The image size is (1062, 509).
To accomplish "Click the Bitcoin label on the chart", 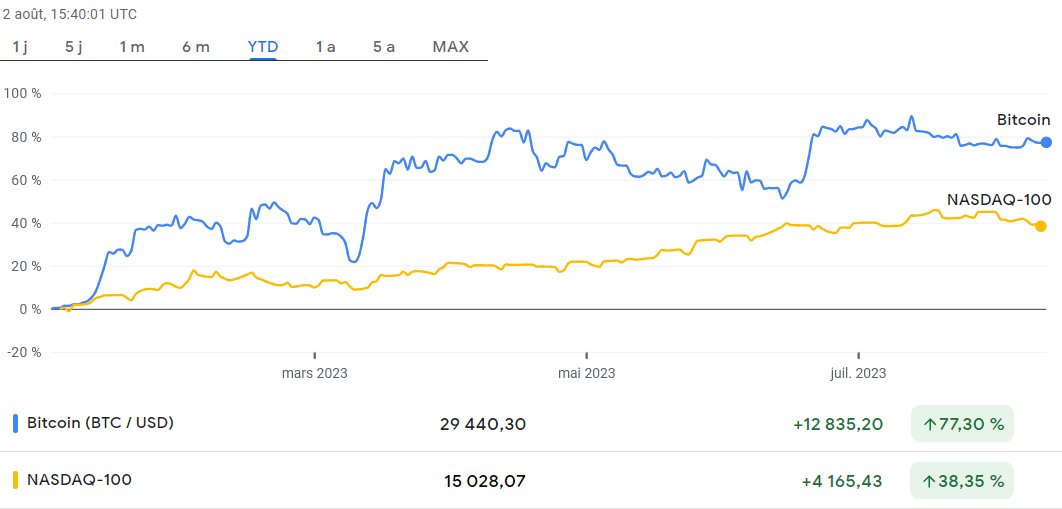I will 1023,120.
